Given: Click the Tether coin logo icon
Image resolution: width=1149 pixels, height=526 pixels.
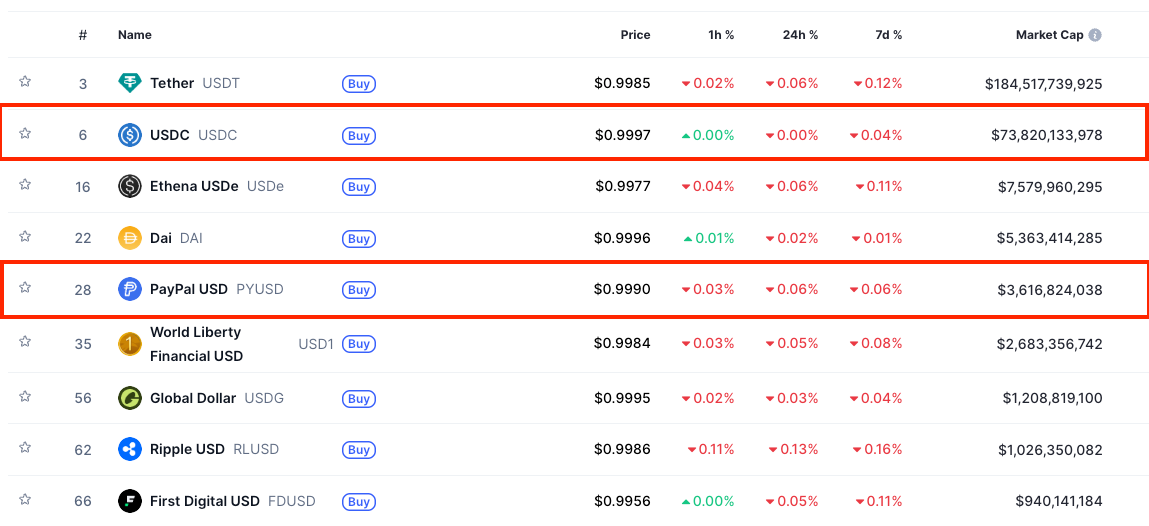Looking at the screenshot, I should tap(130, 83).
